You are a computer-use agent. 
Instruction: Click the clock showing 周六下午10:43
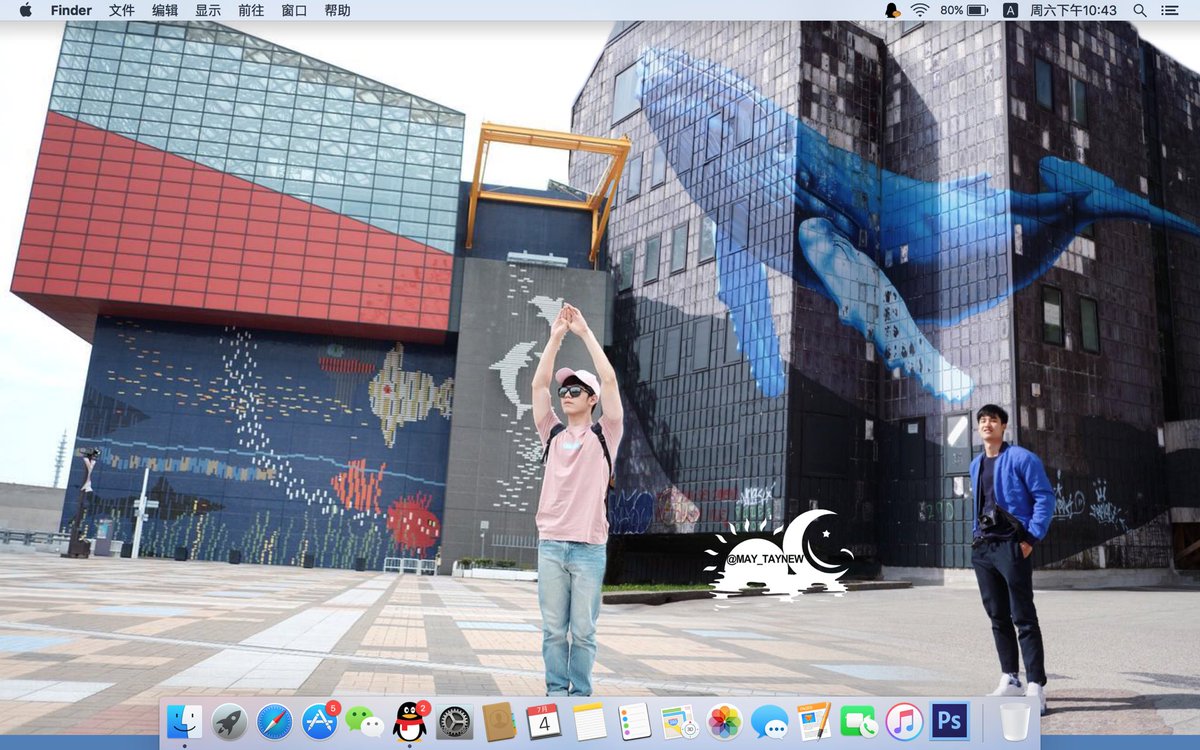coord(1073,10)
